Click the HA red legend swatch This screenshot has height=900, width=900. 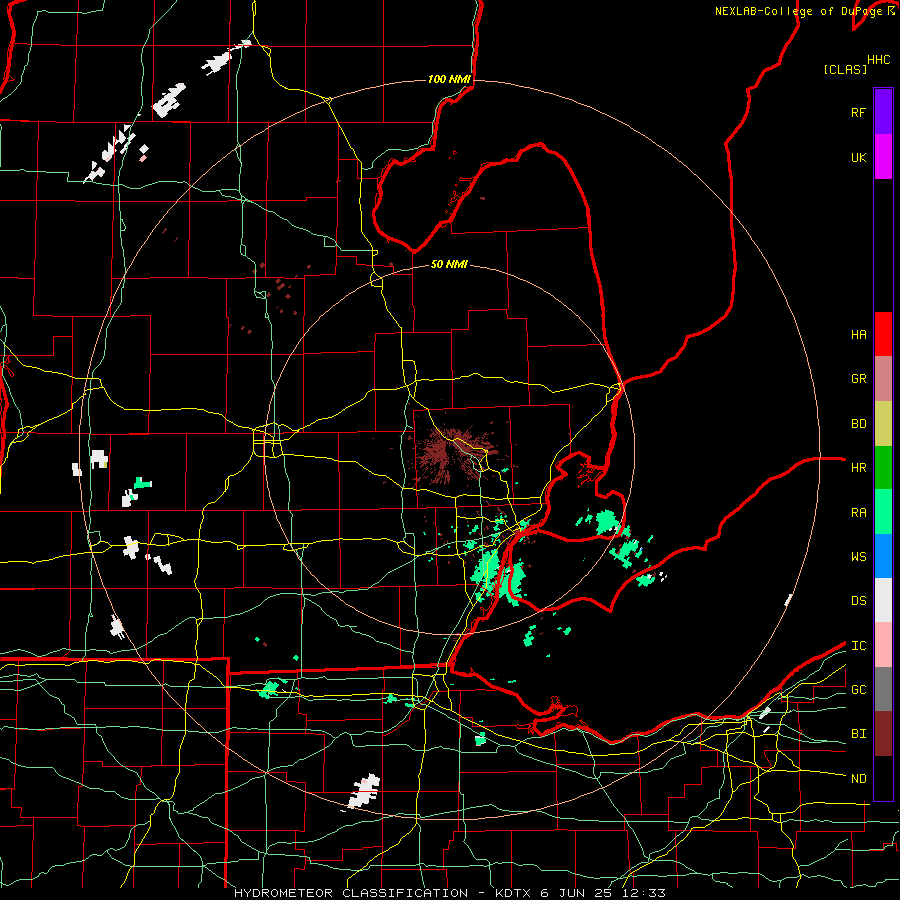883,334
